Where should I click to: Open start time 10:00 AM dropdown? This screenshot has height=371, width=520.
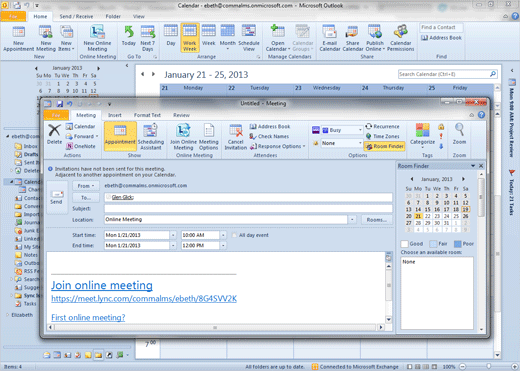(223, 235)
